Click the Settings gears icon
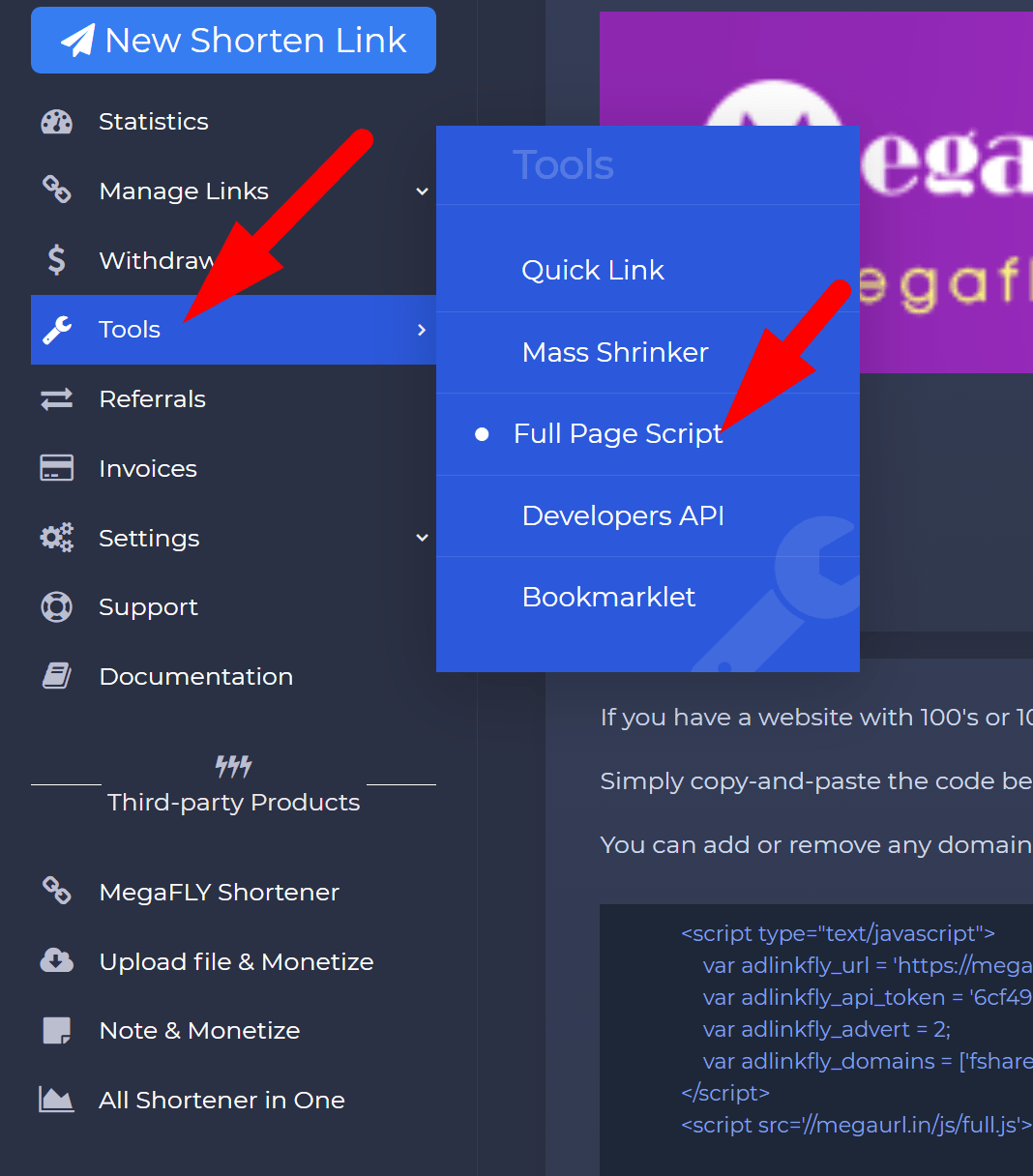Viewport: 1033px width, 1176px height. 56,538
